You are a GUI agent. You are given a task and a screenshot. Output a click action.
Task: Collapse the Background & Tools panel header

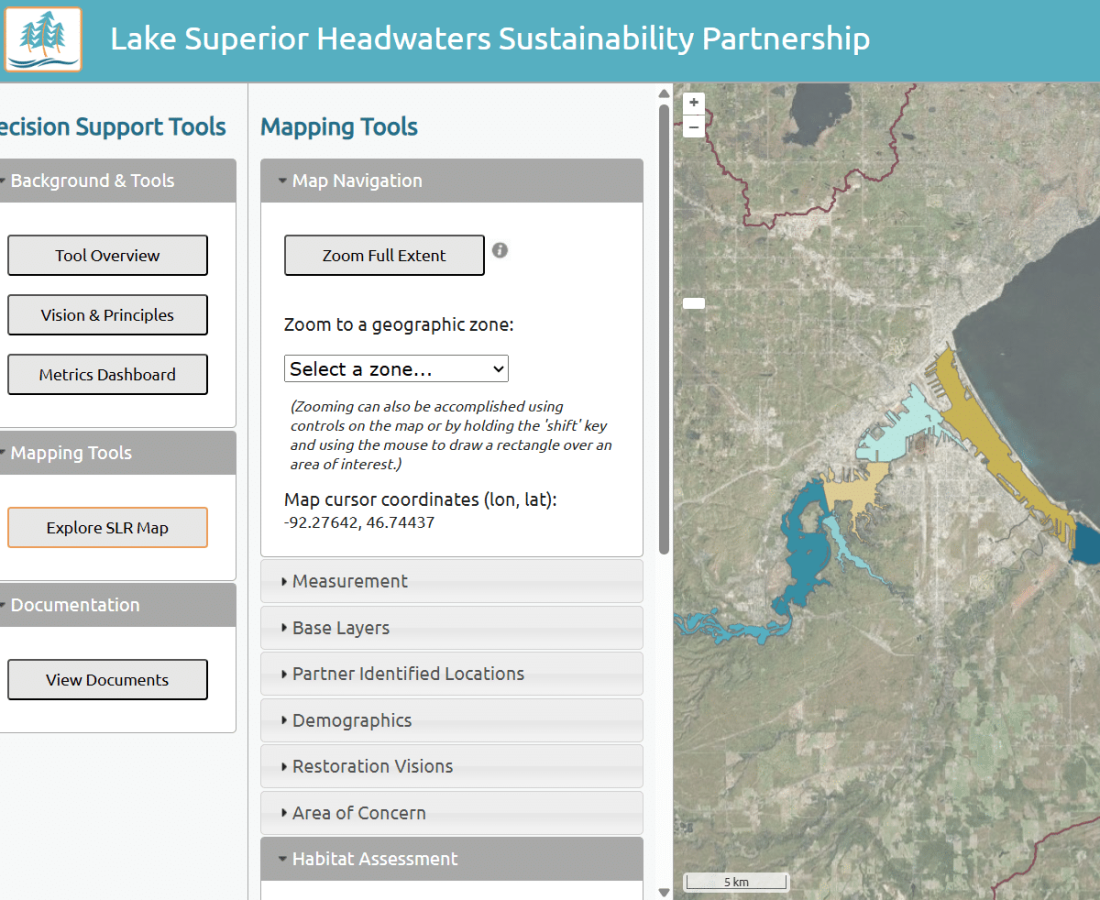point(117,181)
